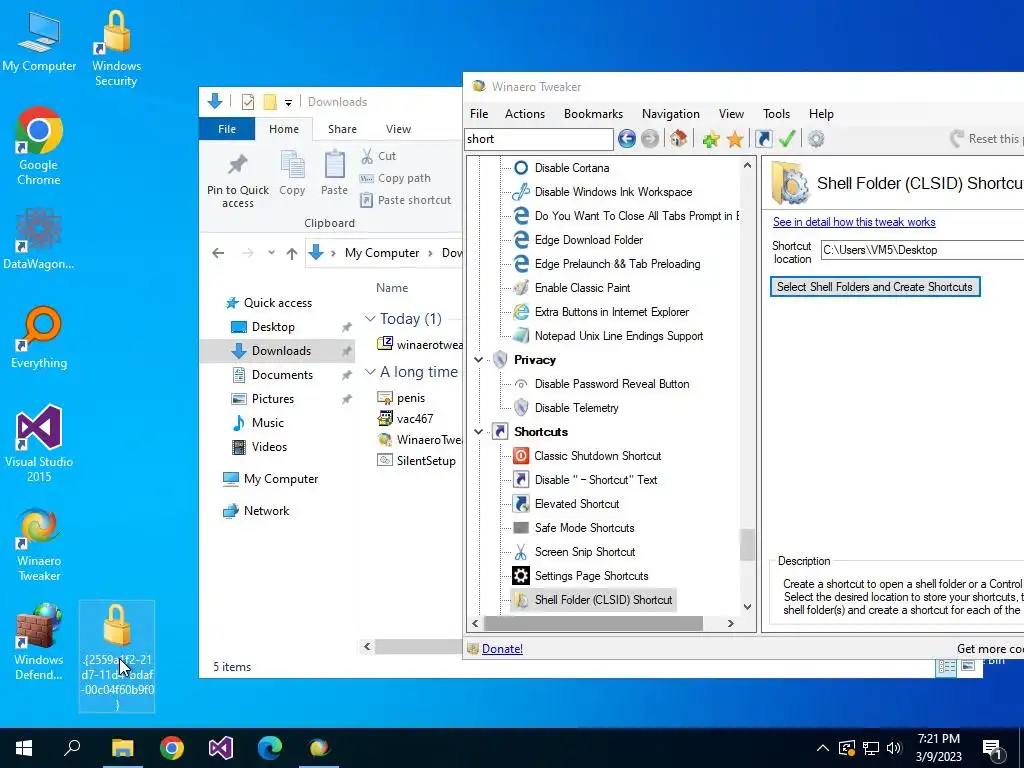
Task: Open the notification center icon
Action: [993, 749]
